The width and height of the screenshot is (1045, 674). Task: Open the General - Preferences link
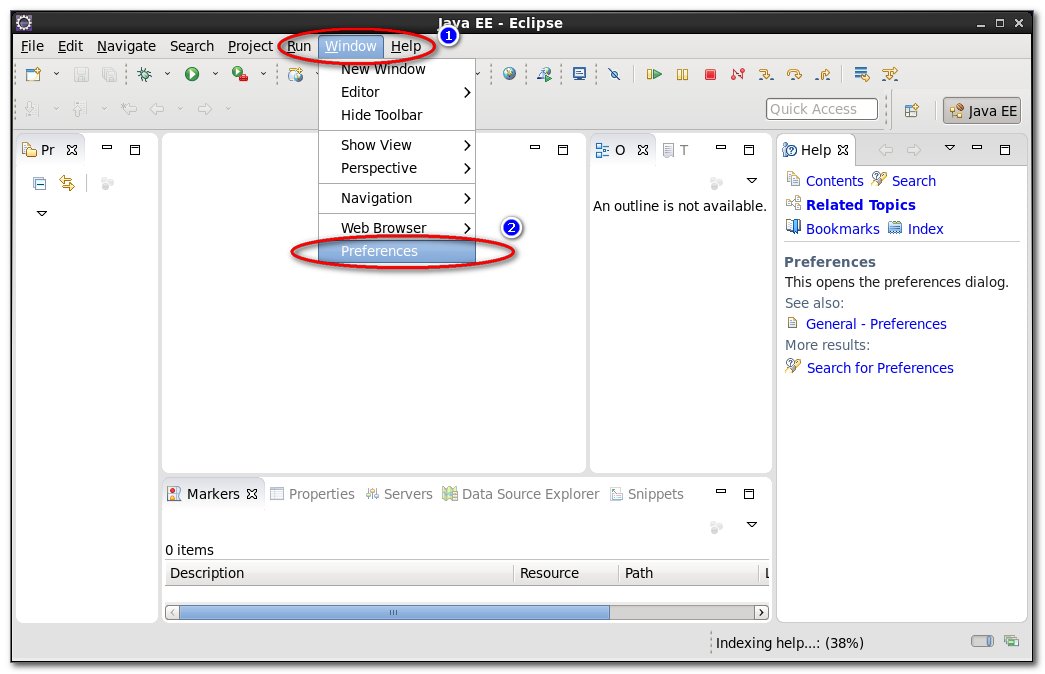(x=876, y=324)
